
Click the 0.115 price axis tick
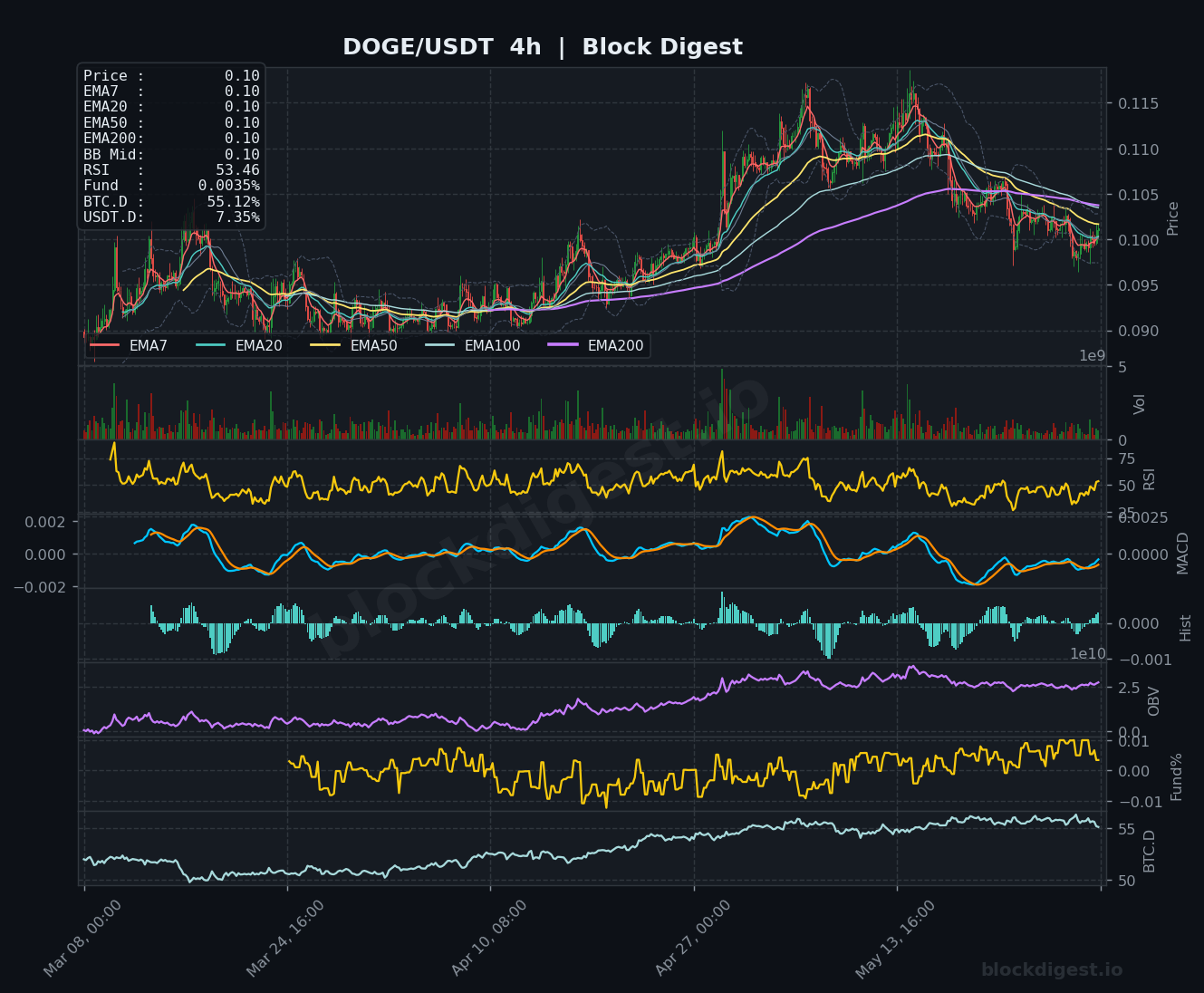click(x=1137, y=104)
